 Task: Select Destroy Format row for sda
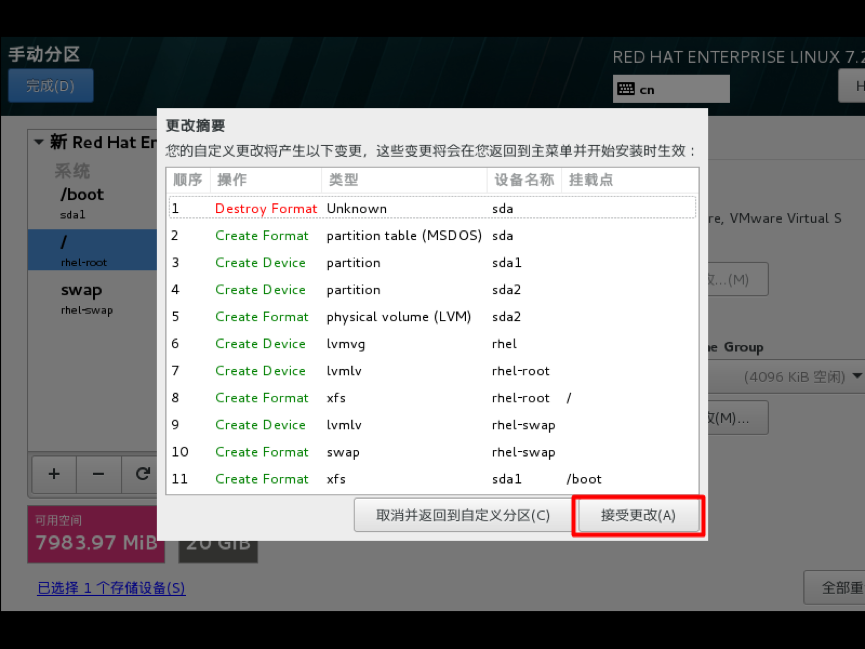point(432,208)
